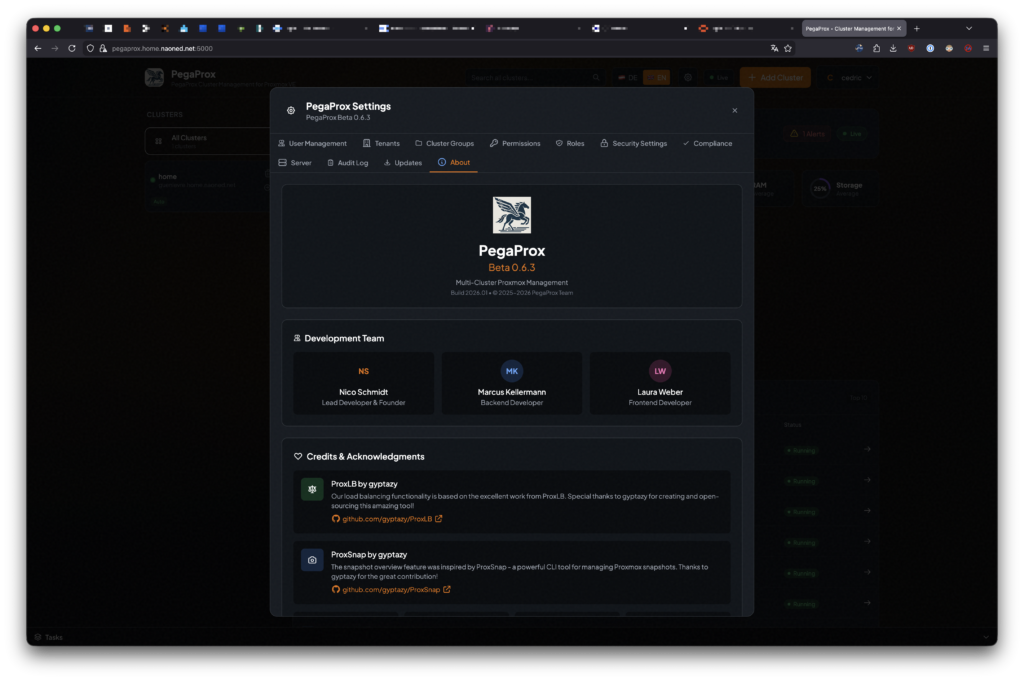
Task: Select the Roles tab
Action: [x=570, y=143]
